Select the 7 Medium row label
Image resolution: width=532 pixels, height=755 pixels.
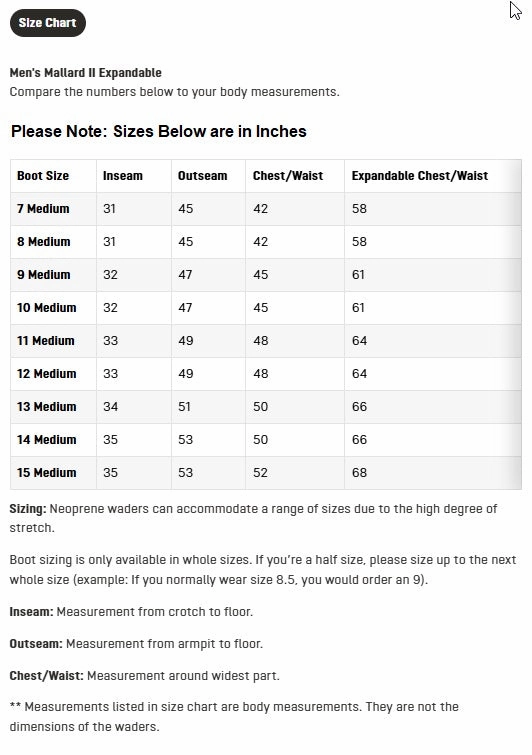click(x=43, y=208)
